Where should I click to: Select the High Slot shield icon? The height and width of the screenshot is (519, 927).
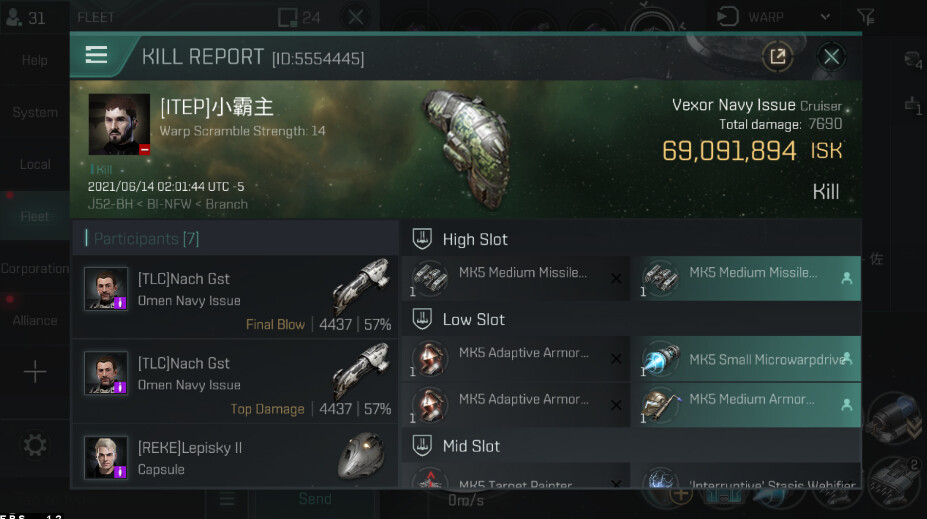click(x=422, y=239)
